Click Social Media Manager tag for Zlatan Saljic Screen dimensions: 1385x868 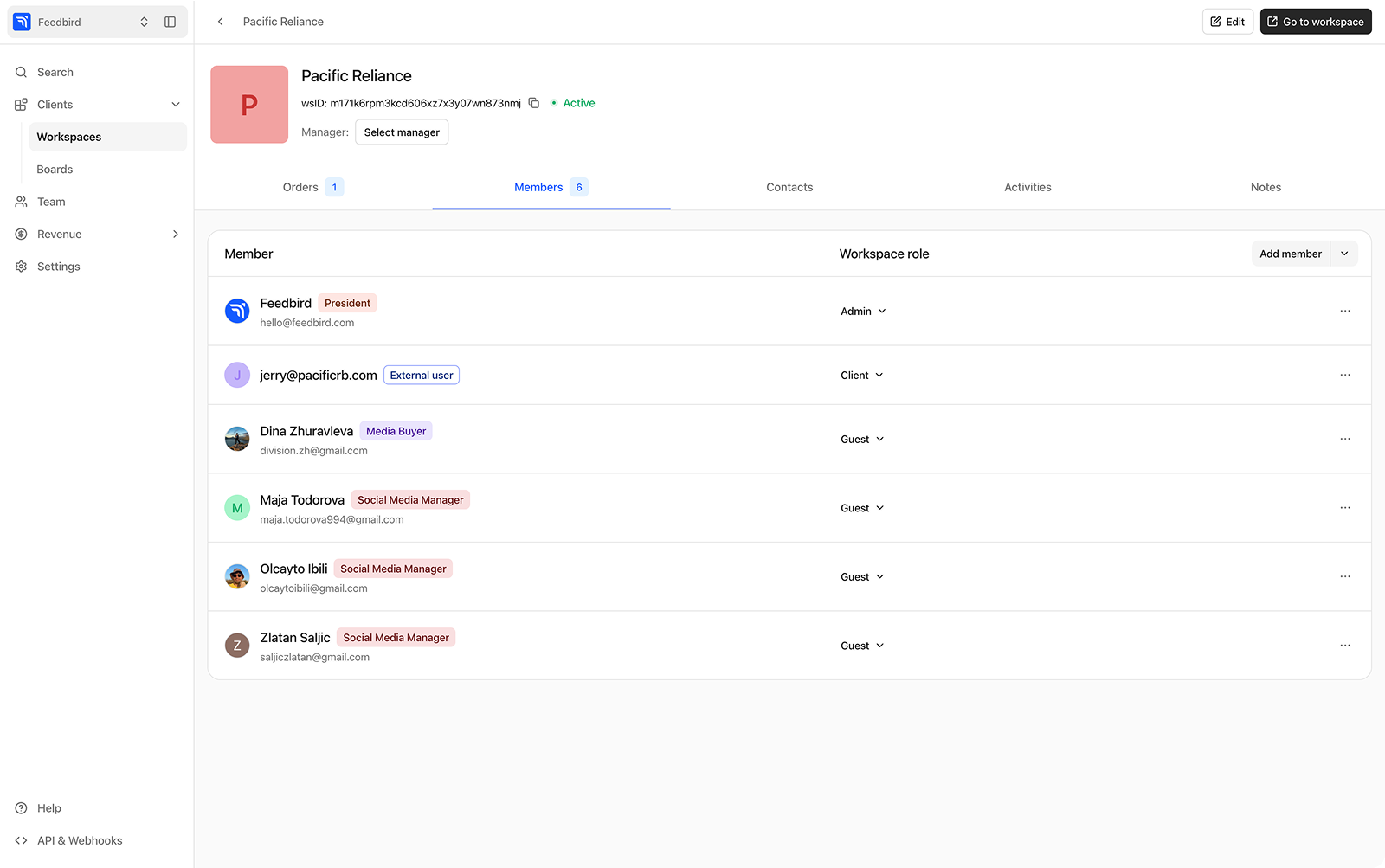tap(396, 638)
